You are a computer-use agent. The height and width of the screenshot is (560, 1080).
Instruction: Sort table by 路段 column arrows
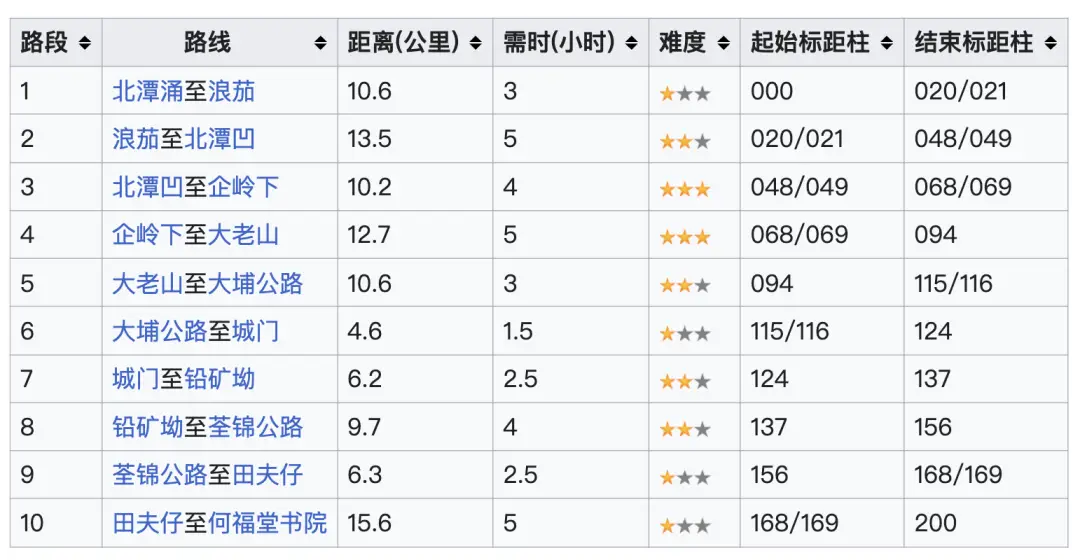click(85, 43)
